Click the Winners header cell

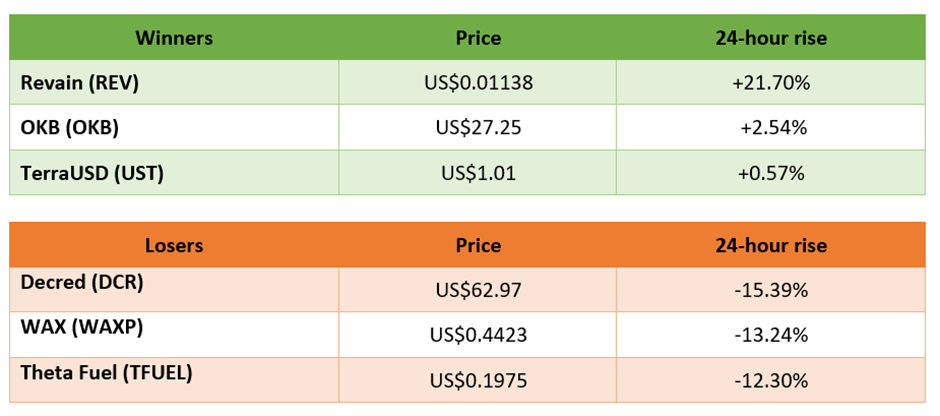pyautogui.click(x=174, y=38)
